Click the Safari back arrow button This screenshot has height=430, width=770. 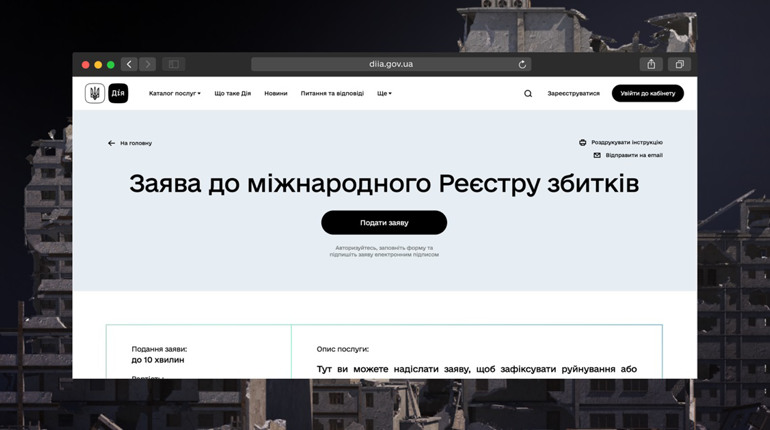129,64
